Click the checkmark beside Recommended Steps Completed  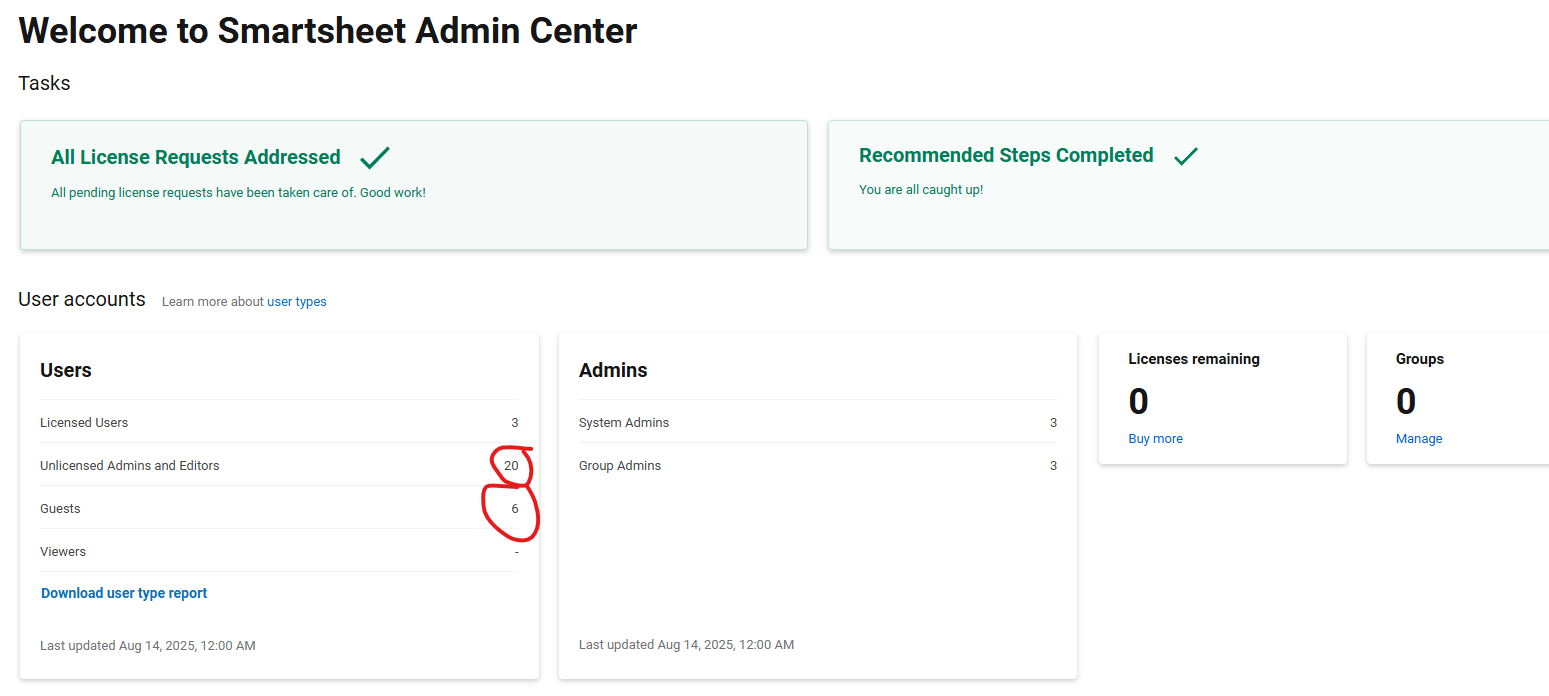pyautogui.click(x=1186, y=156)
